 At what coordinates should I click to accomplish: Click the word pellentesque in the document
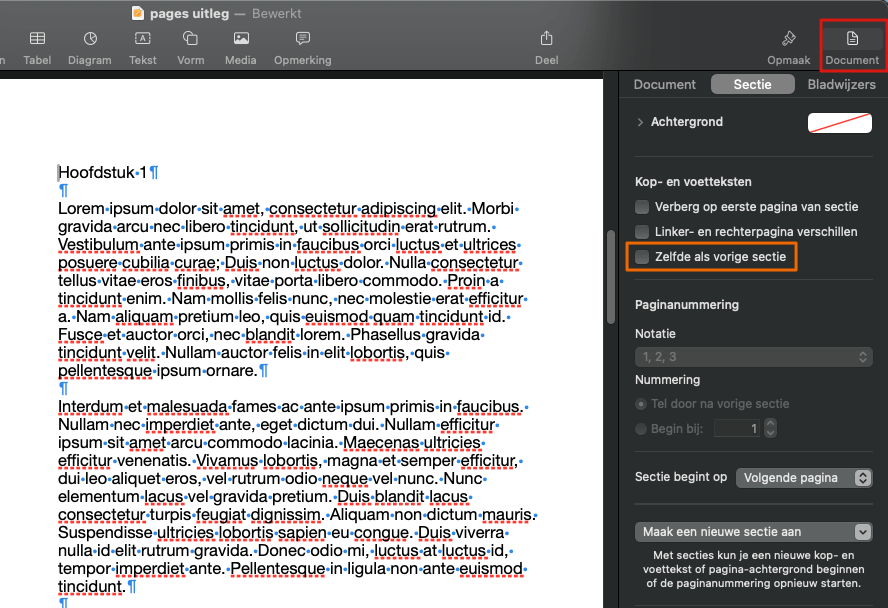click(x=105, y=371)
